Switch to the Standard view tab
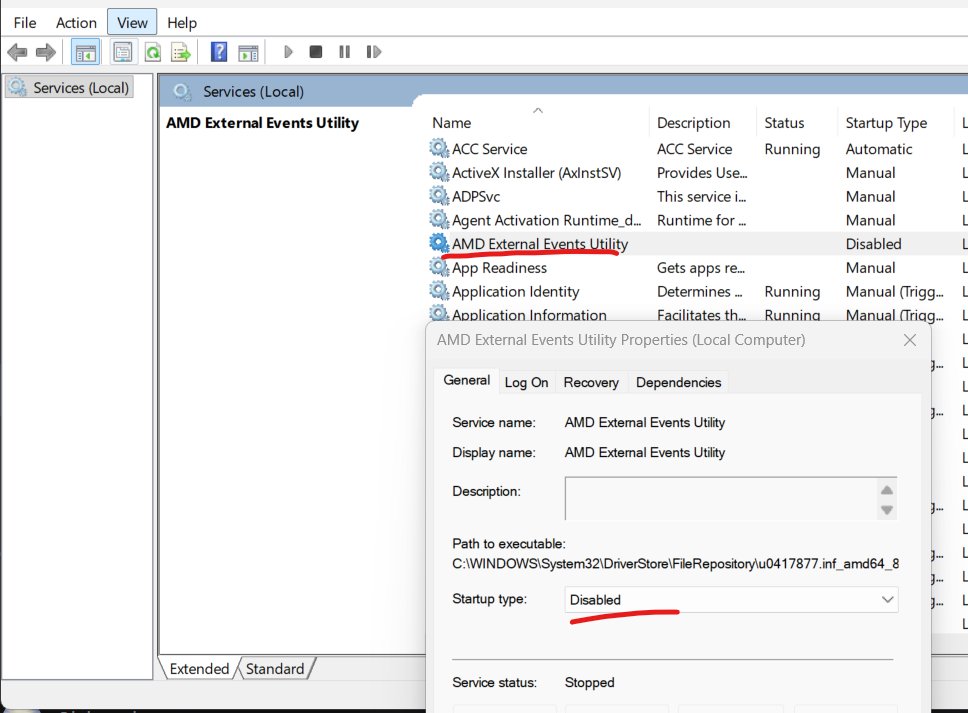Screen dimensions: 968x713 tap(275, 669)
